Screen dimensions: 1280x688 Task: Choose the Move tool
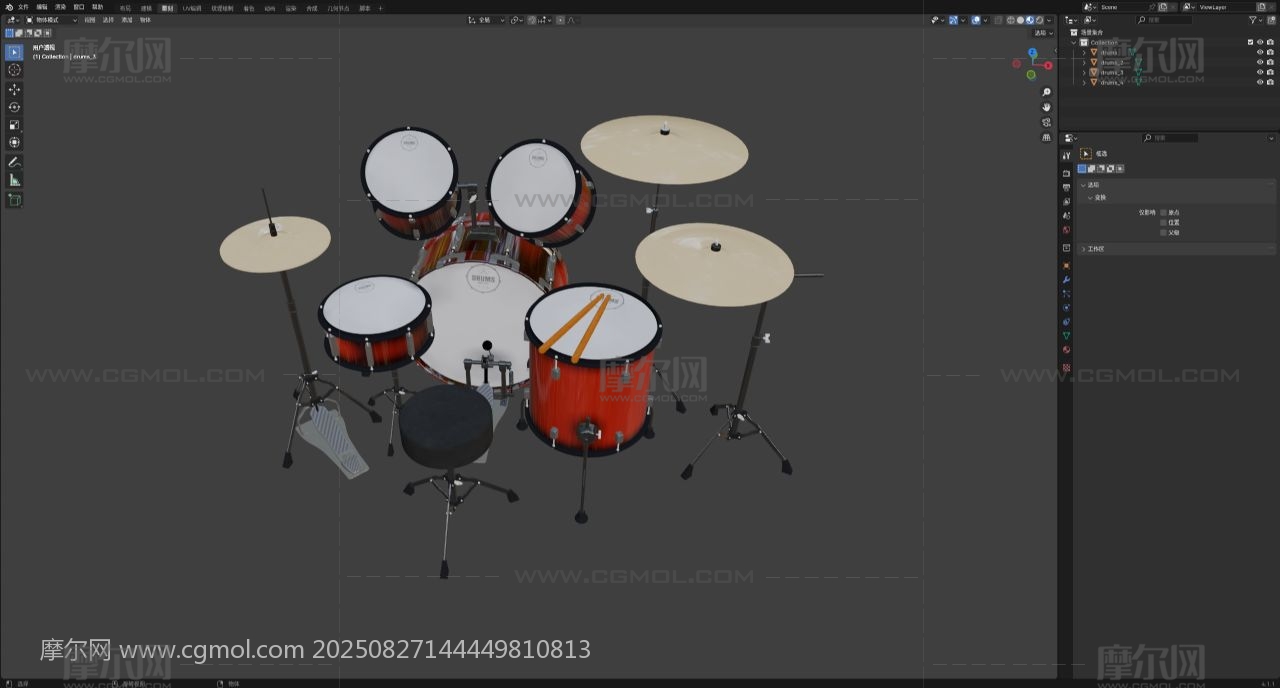click(14, 89)
